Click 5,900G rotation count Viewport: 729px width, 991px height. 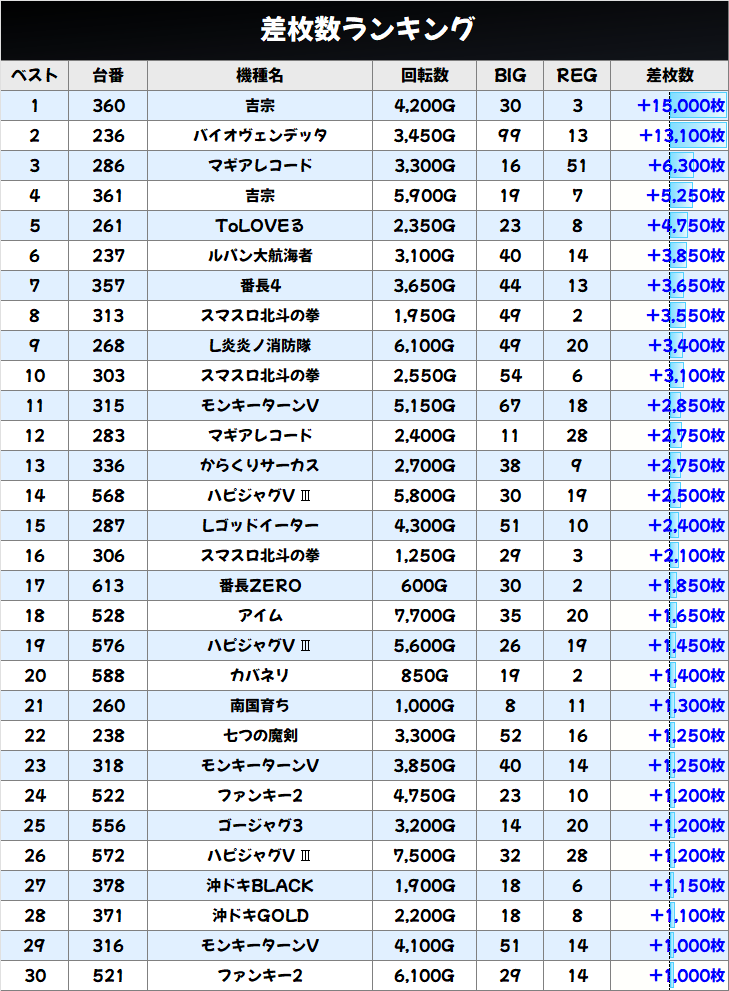424,195
